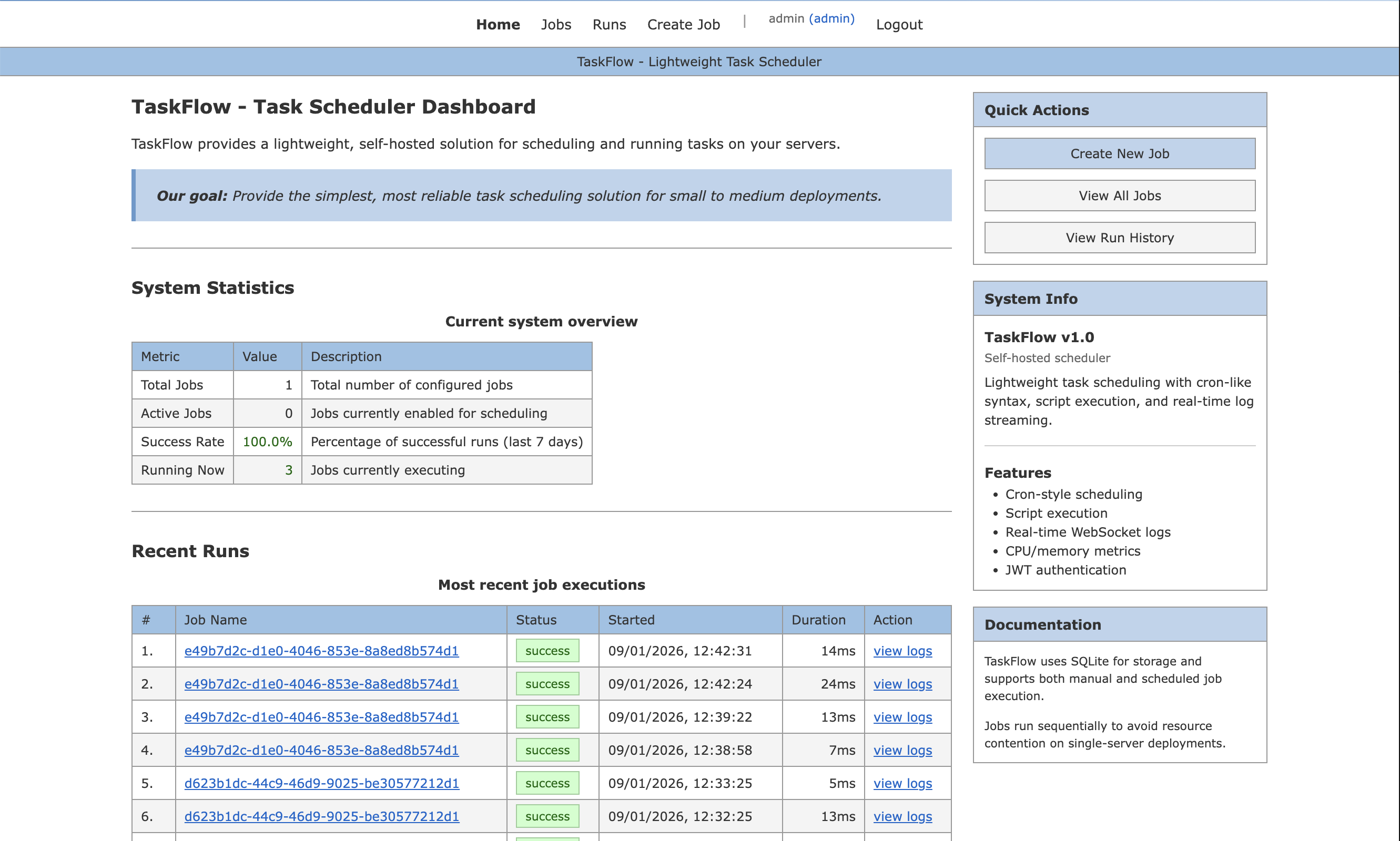Open the admin account link
Image resolution: width=1400 pixels, height=841 pixels.
(x=832, y=18)
